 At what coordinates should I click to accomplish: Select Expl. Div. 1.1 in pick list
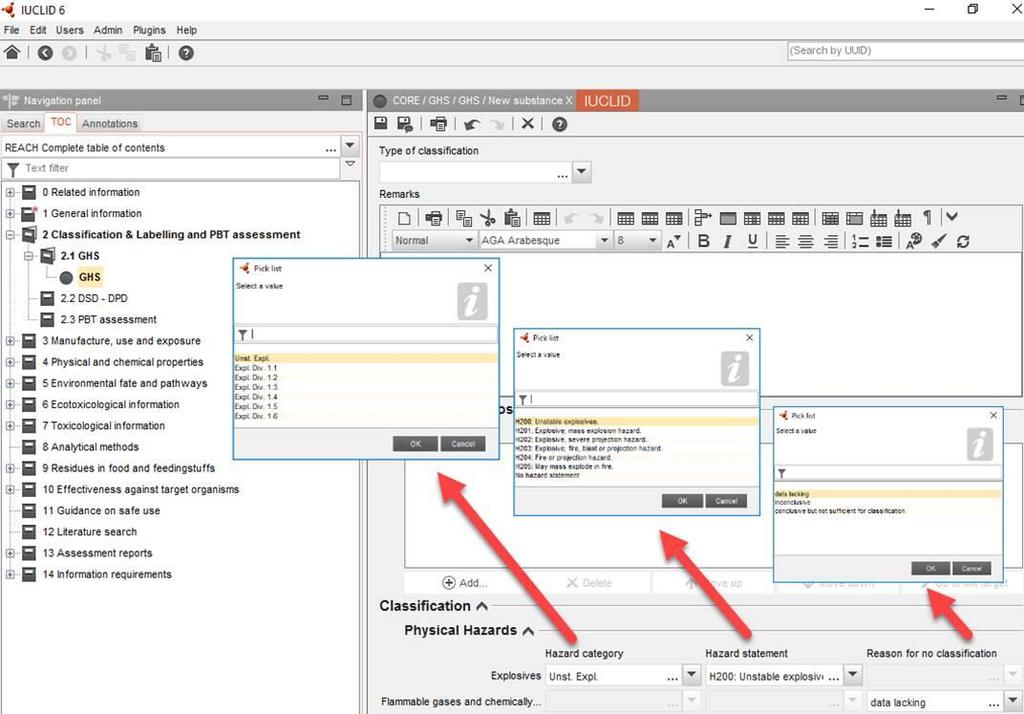click(x=366, y=368)
